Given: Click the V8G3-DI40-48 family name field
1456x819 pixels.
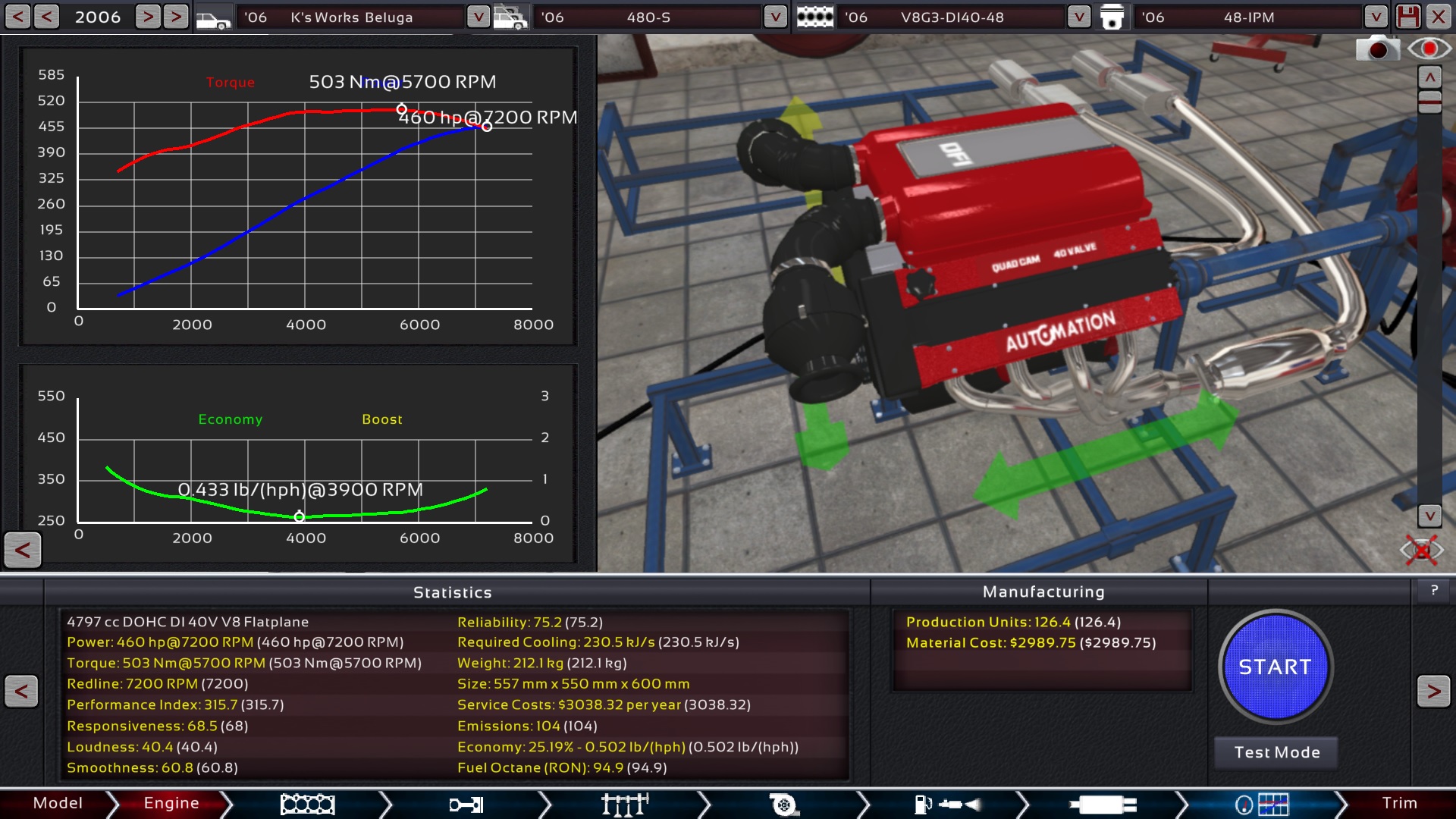Looking at the screenshot, I should 952,17.
